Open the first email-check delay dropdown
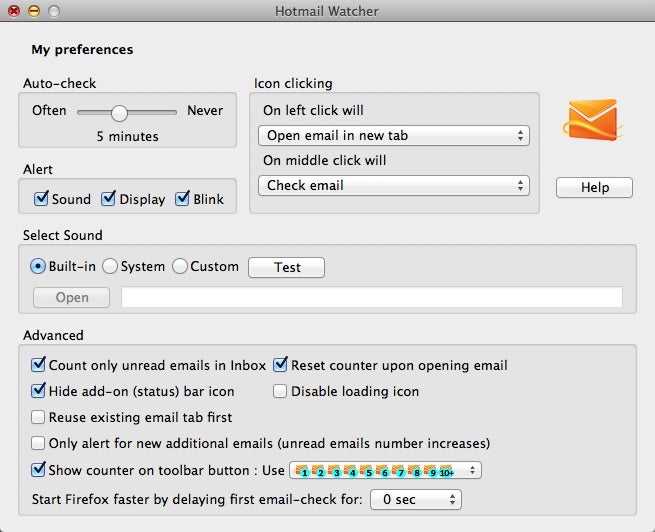Viewport: 655px width, 532px height. click(416, 499)
